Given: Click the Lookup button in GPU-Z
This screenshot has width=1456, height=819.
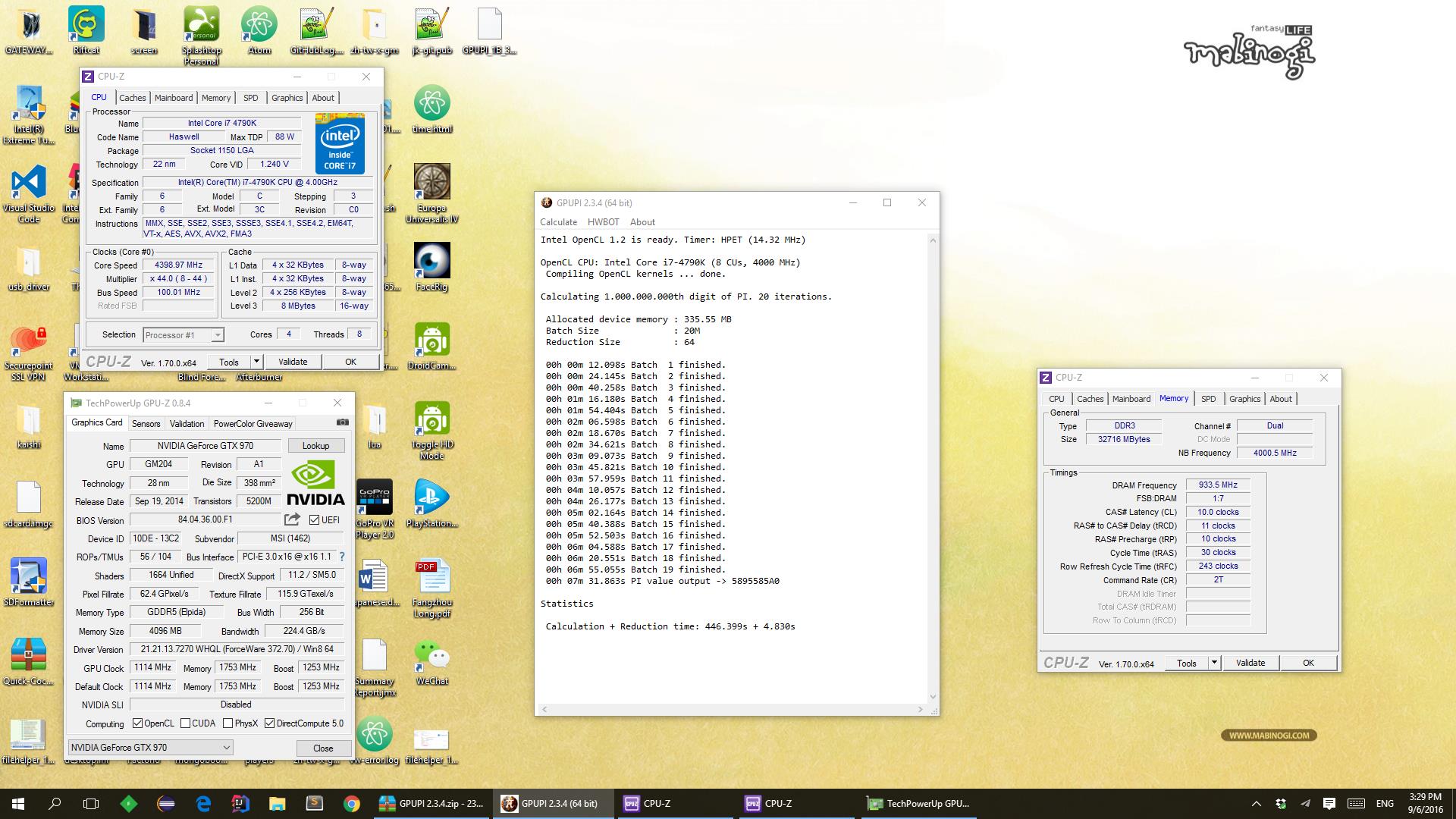Looking at the screenshot, I should (x=315, y=446).
